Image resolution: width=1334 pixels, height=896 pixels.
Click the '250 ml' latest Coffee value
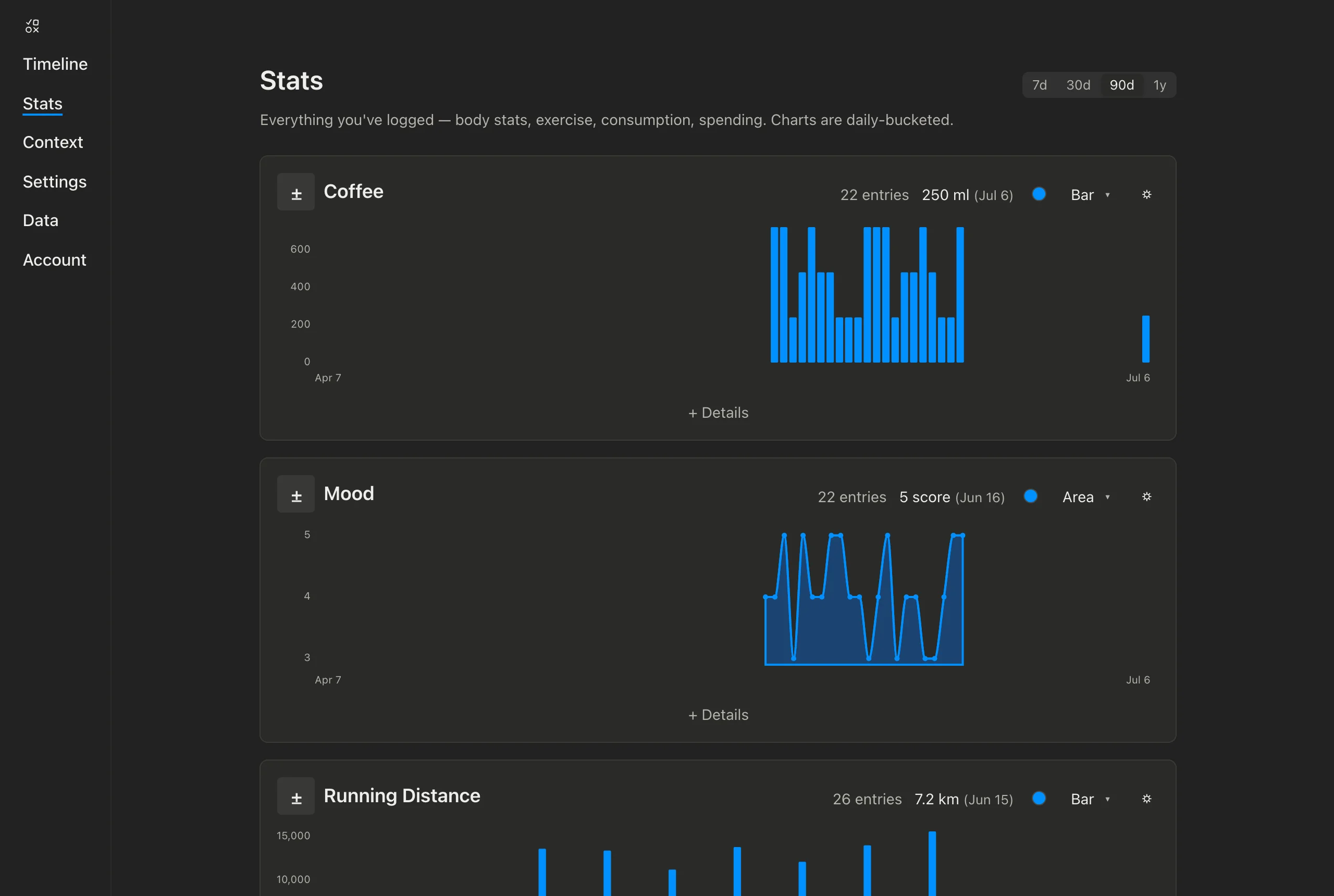pyautogui.click(x=945, y=195)
